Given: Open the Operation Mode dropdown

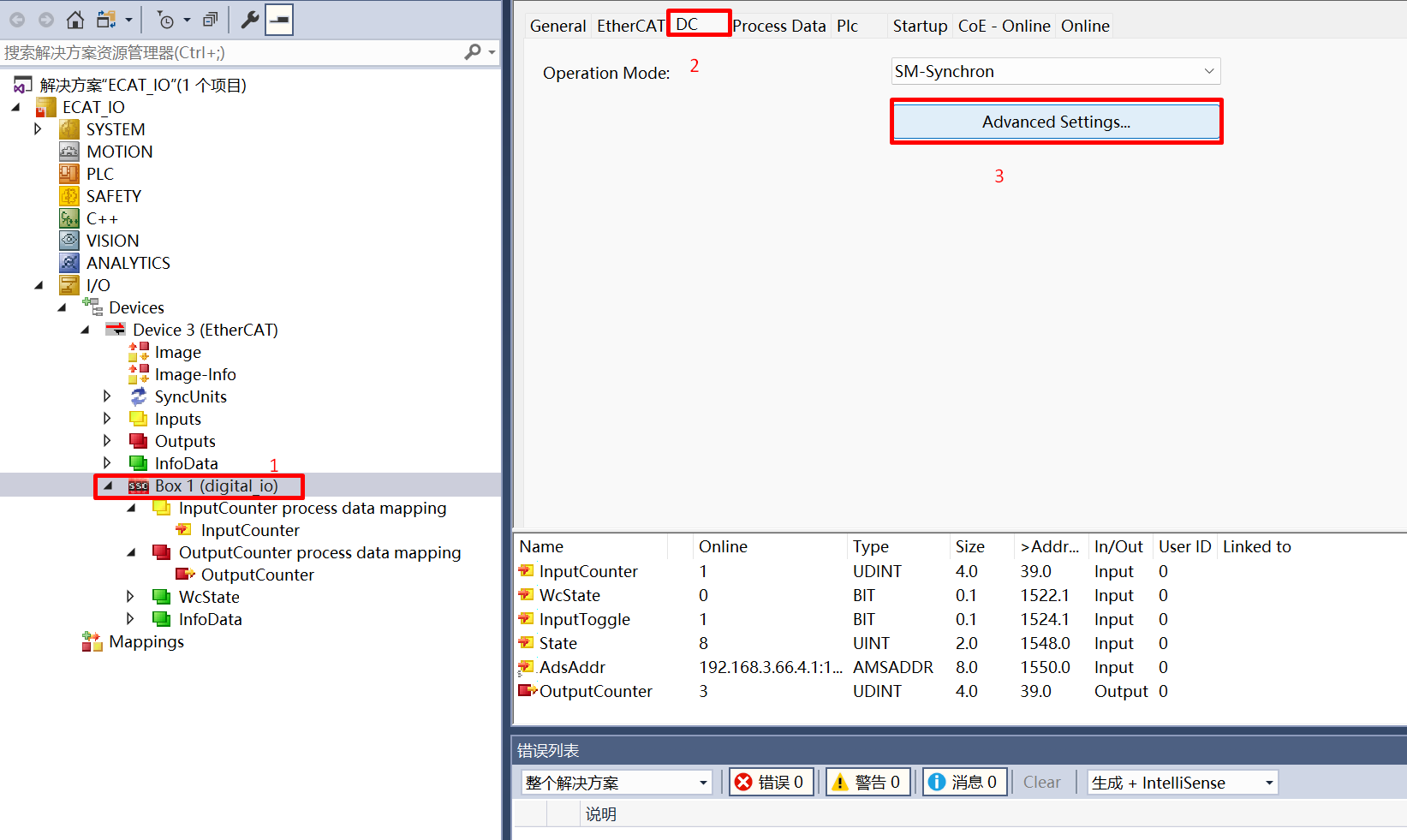Looking at the screenshot, I should tap(1208, 71).
